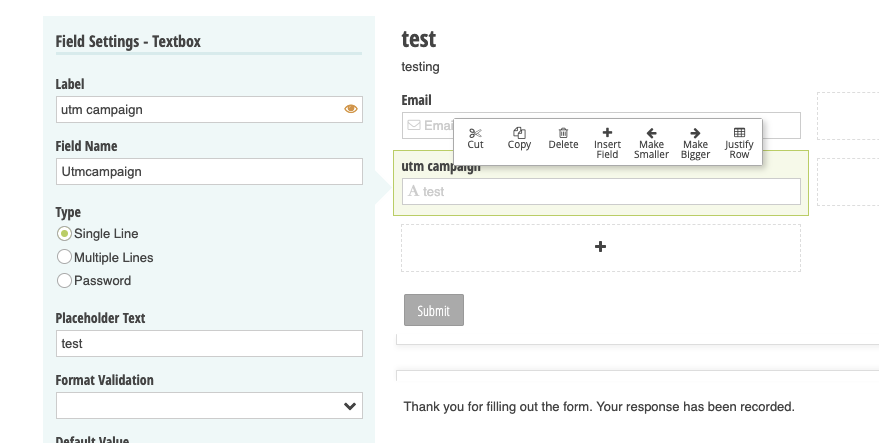Select the Single Line radio option
The width and height of the screenshot is (879, 443).
tap(65, 234)
